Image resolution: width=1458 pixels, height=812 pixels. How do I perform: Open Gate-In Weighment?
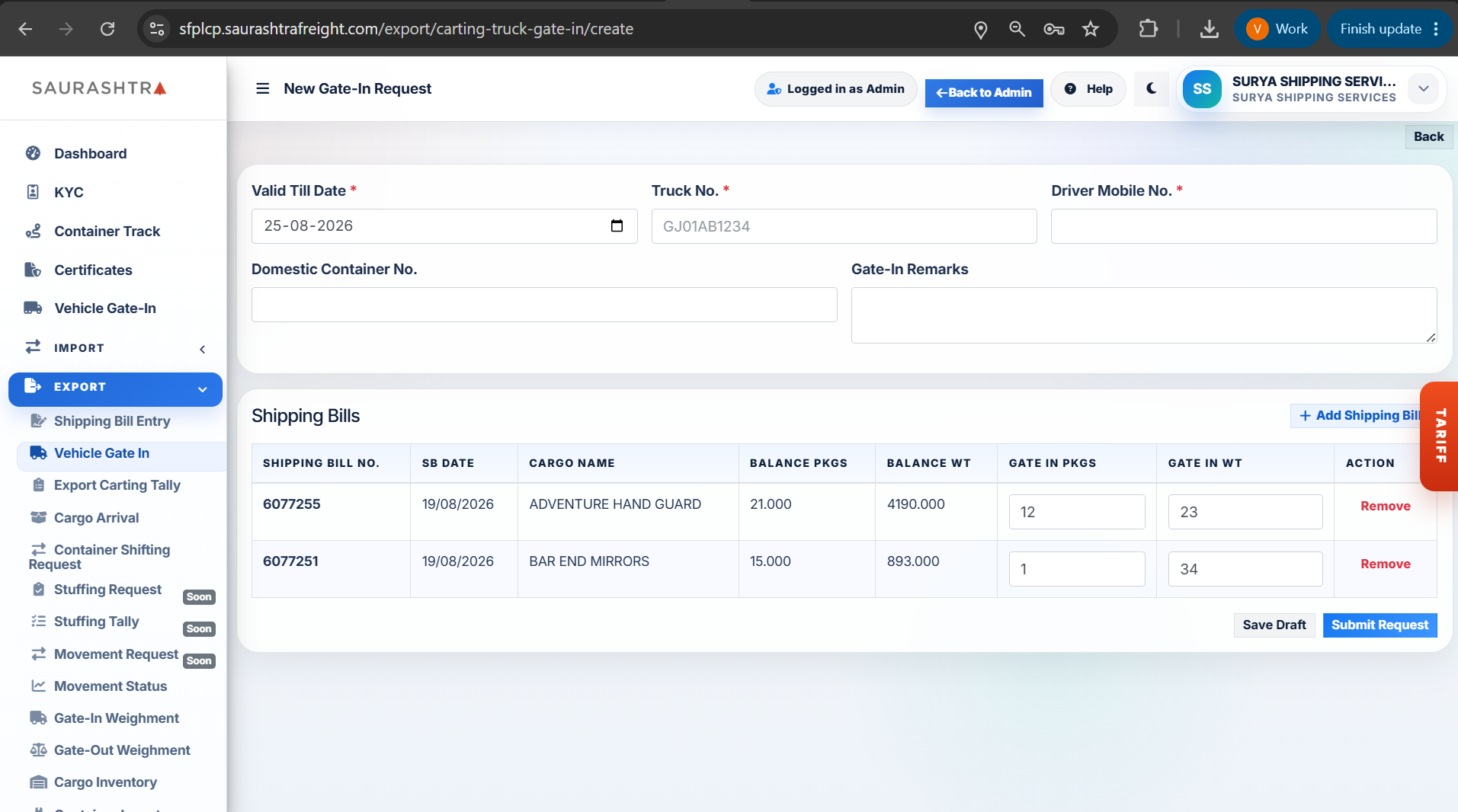116,718
